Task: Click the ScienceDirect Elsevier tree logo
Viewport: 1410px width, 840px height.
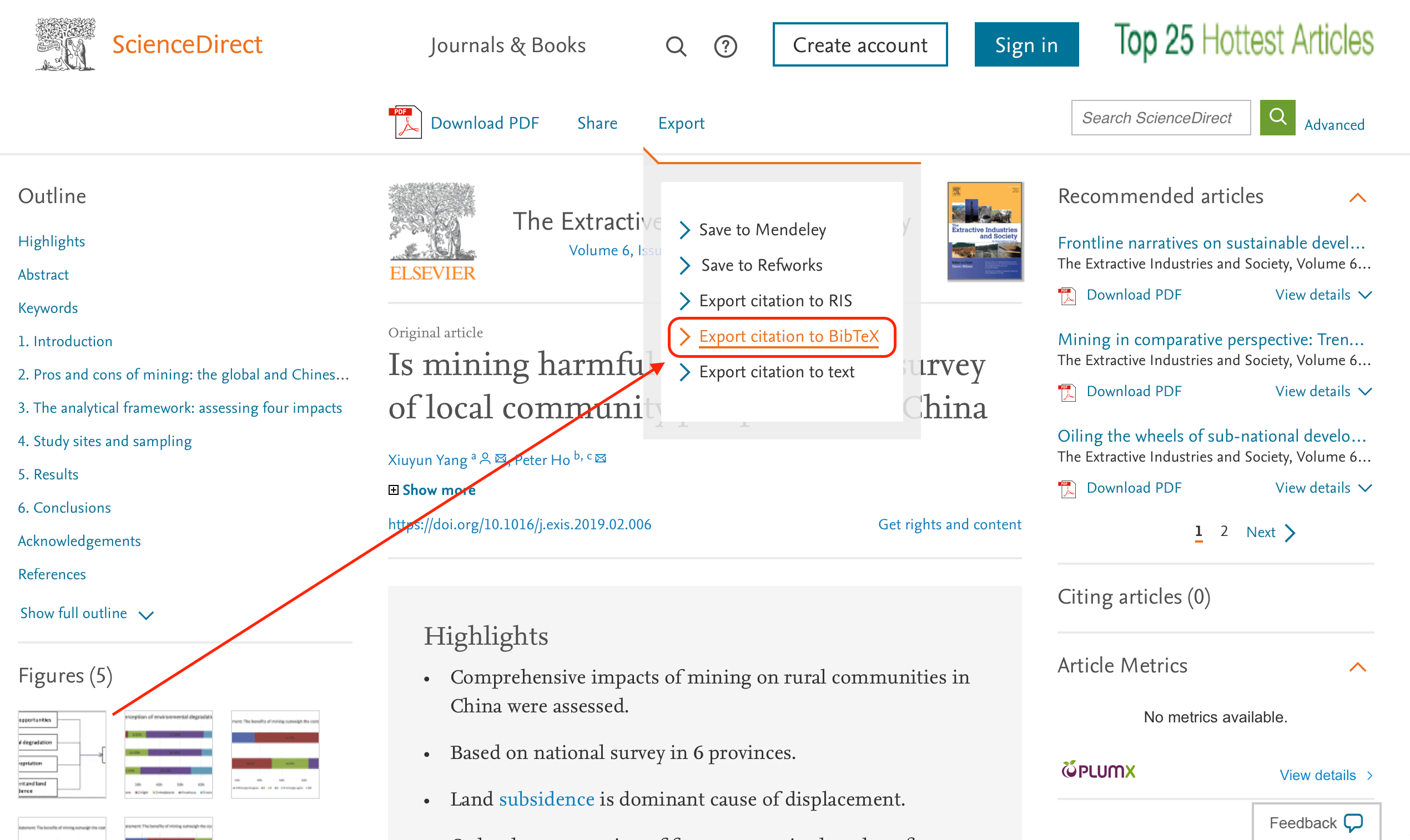Action: click(65, 44)
